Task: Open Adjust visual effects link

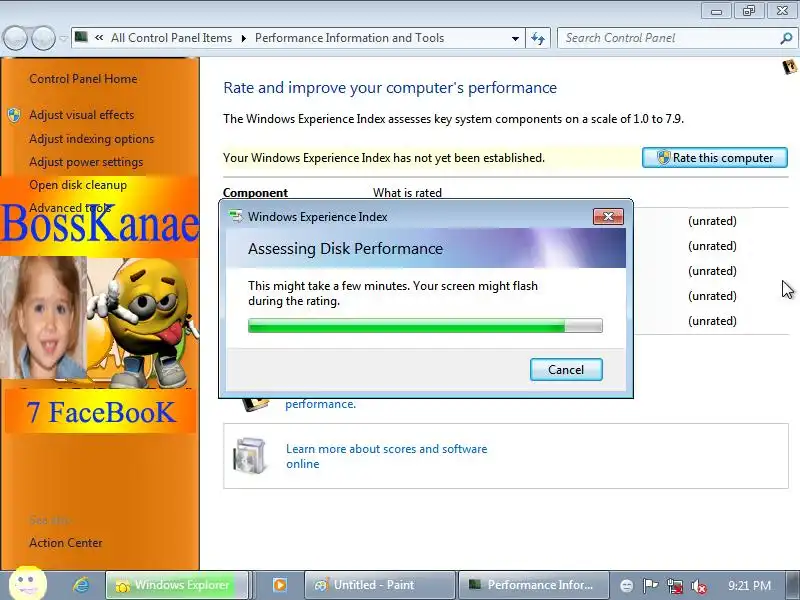Action: (82, 115)
